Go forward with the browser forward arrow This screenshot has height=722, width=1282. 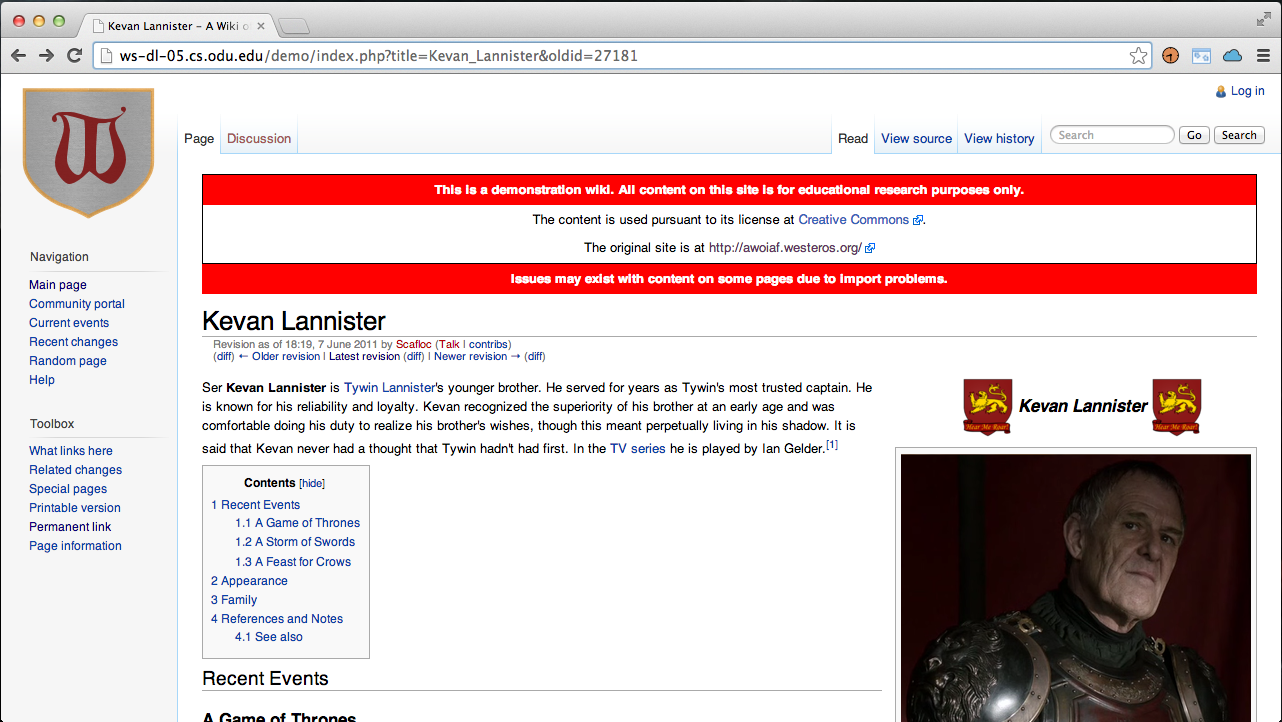coord(46,56)
